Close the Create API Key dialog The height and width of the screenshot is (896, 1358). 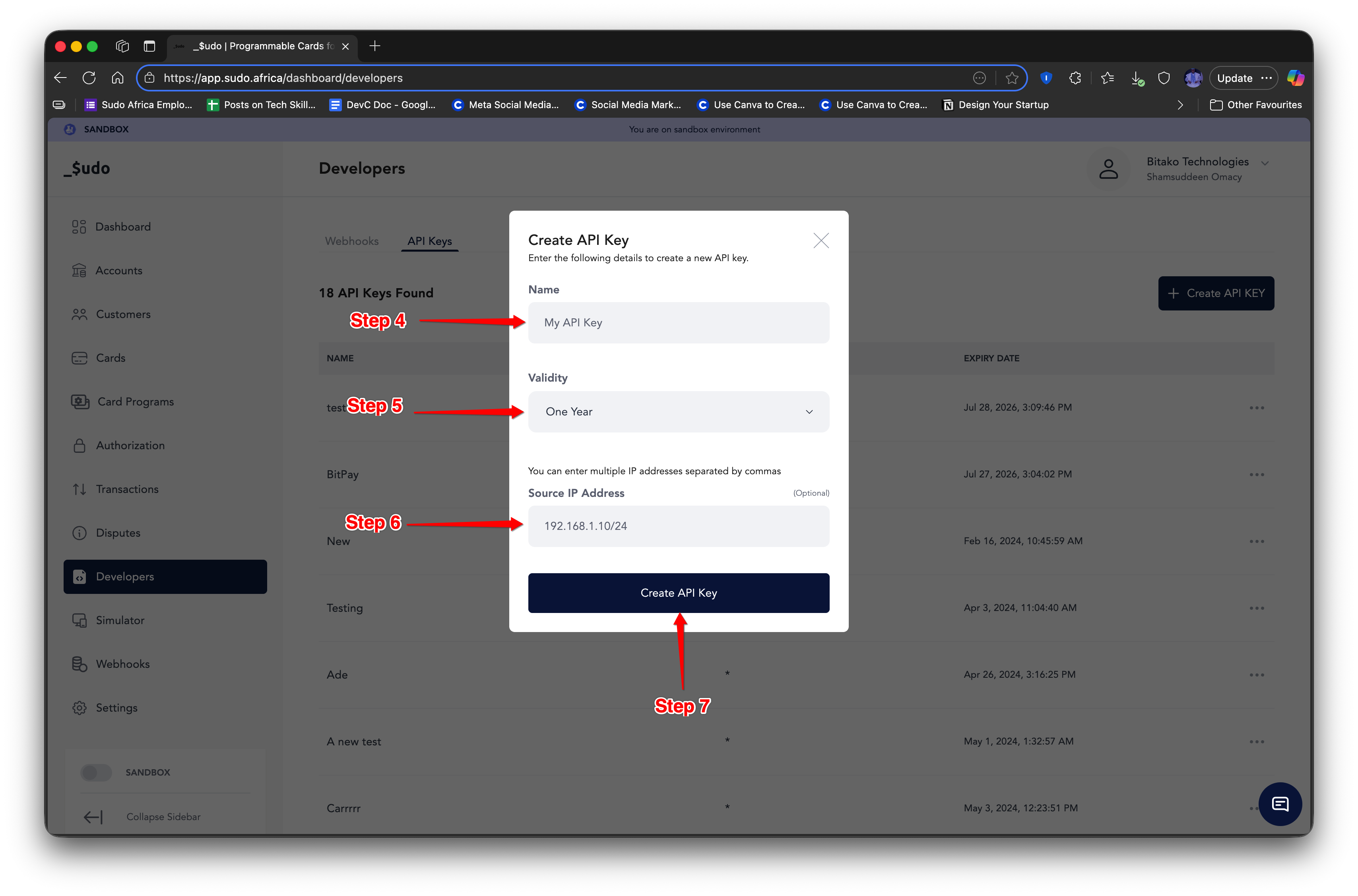821,240
